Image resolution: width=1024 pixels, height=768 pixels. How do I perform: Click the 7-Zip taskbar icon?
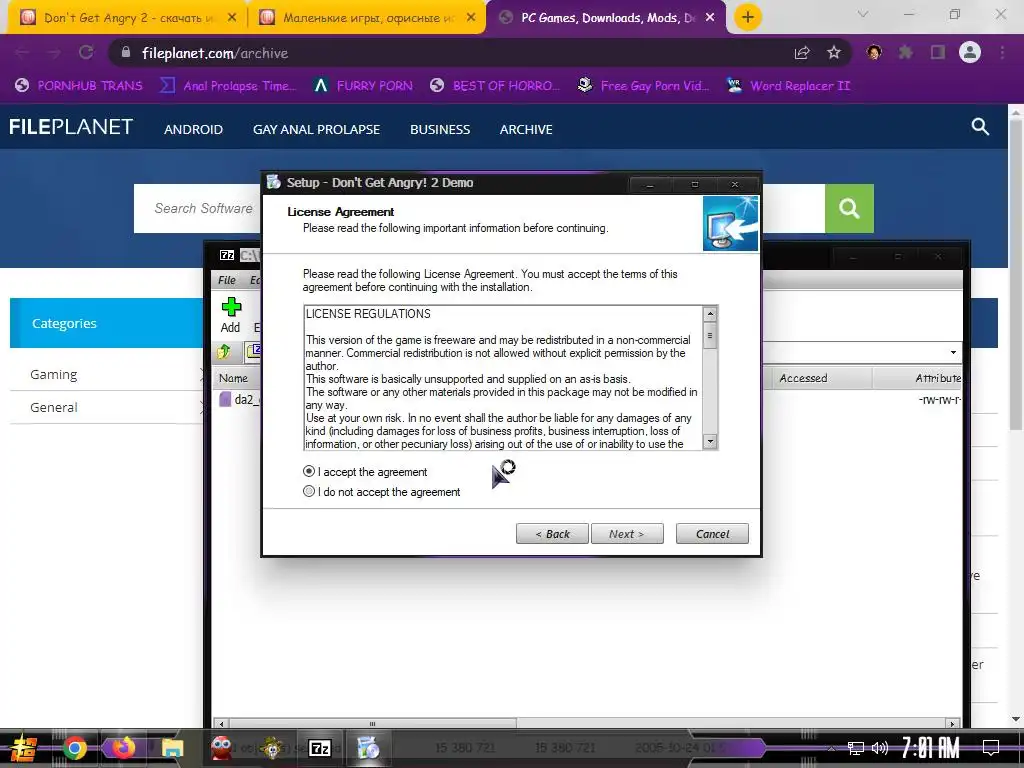[319, 748]
